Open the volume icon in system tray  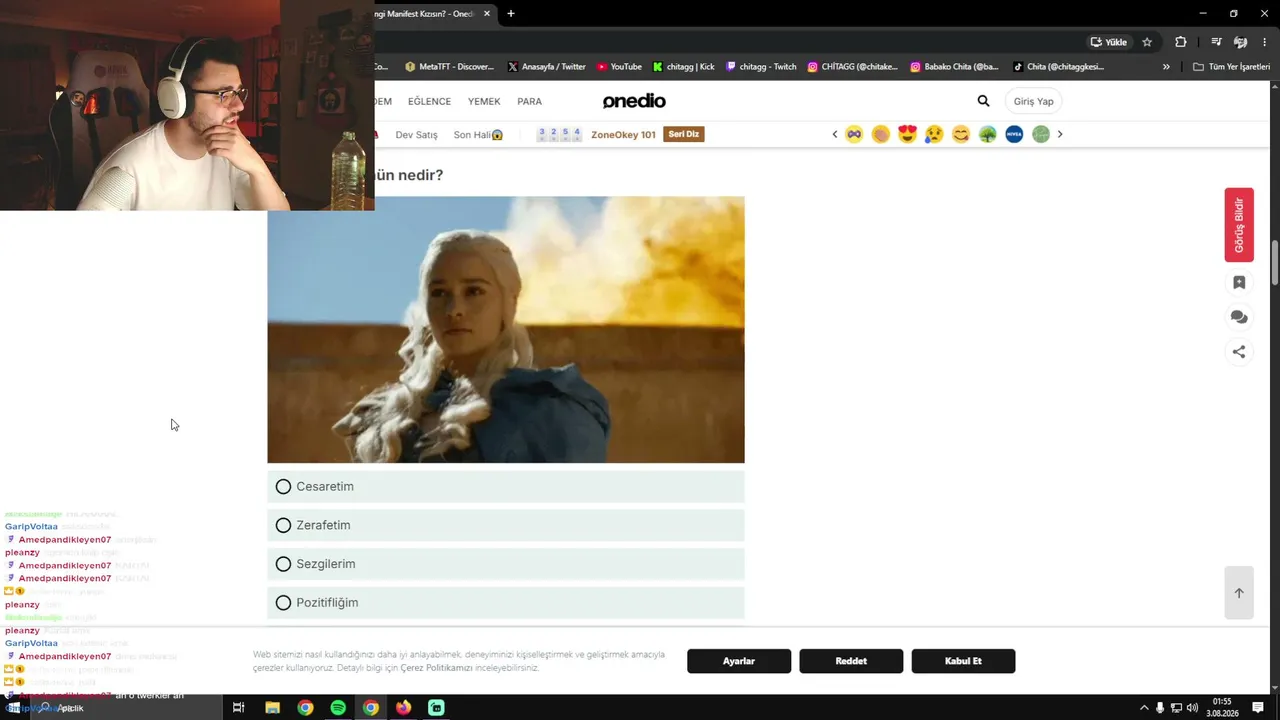pos(1192,708)
